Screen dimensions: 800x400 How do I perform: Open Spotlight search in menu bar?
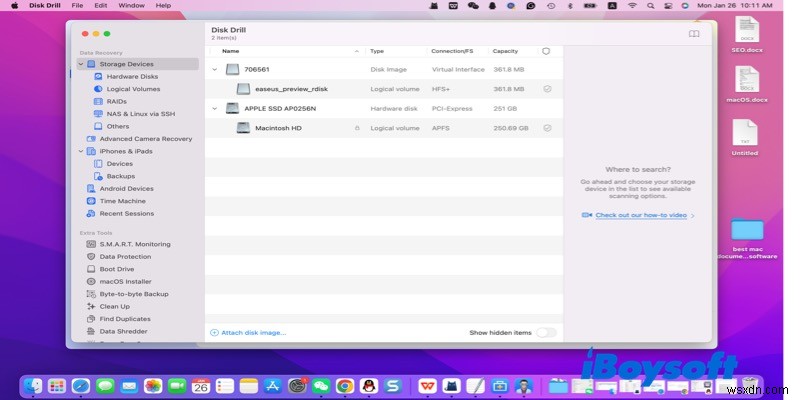point(650,6)
